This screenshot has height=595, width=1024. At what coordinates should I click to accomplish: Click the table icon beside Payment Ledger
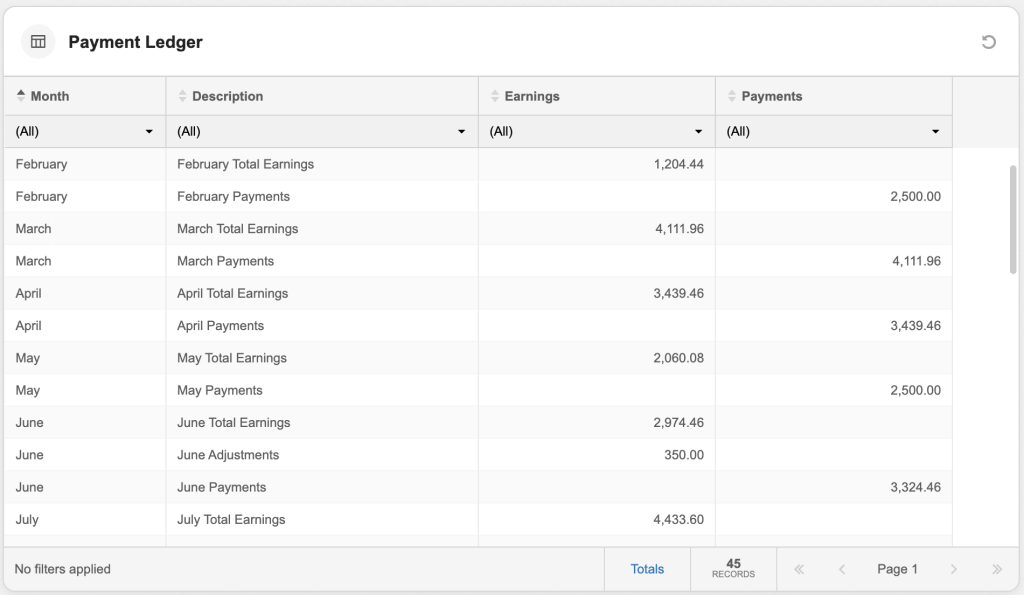pyautogui.click(x=38, y=42)
